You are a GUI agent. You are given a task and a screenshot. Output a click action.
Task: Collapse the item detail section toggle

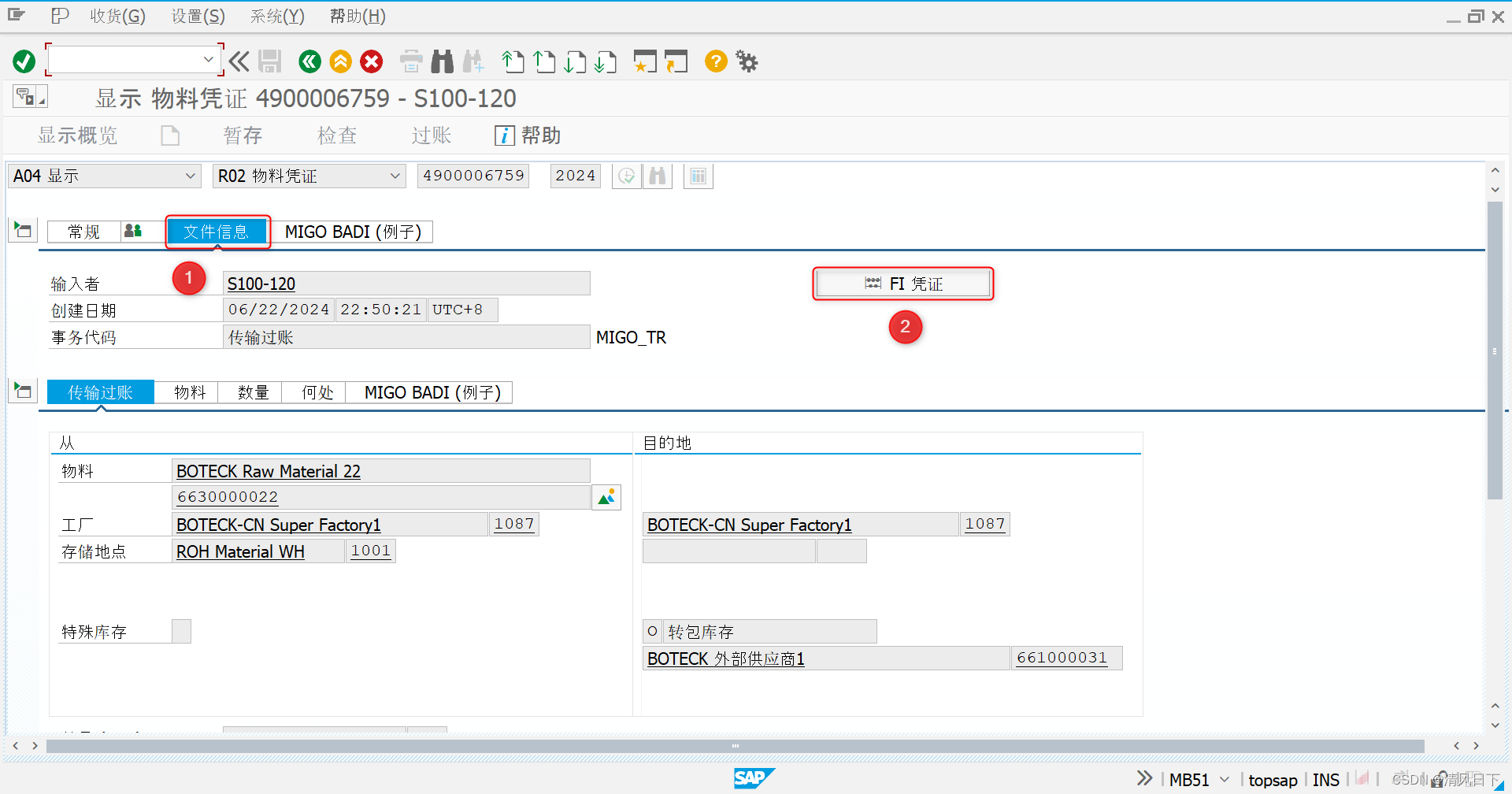(x=23, y=391)
